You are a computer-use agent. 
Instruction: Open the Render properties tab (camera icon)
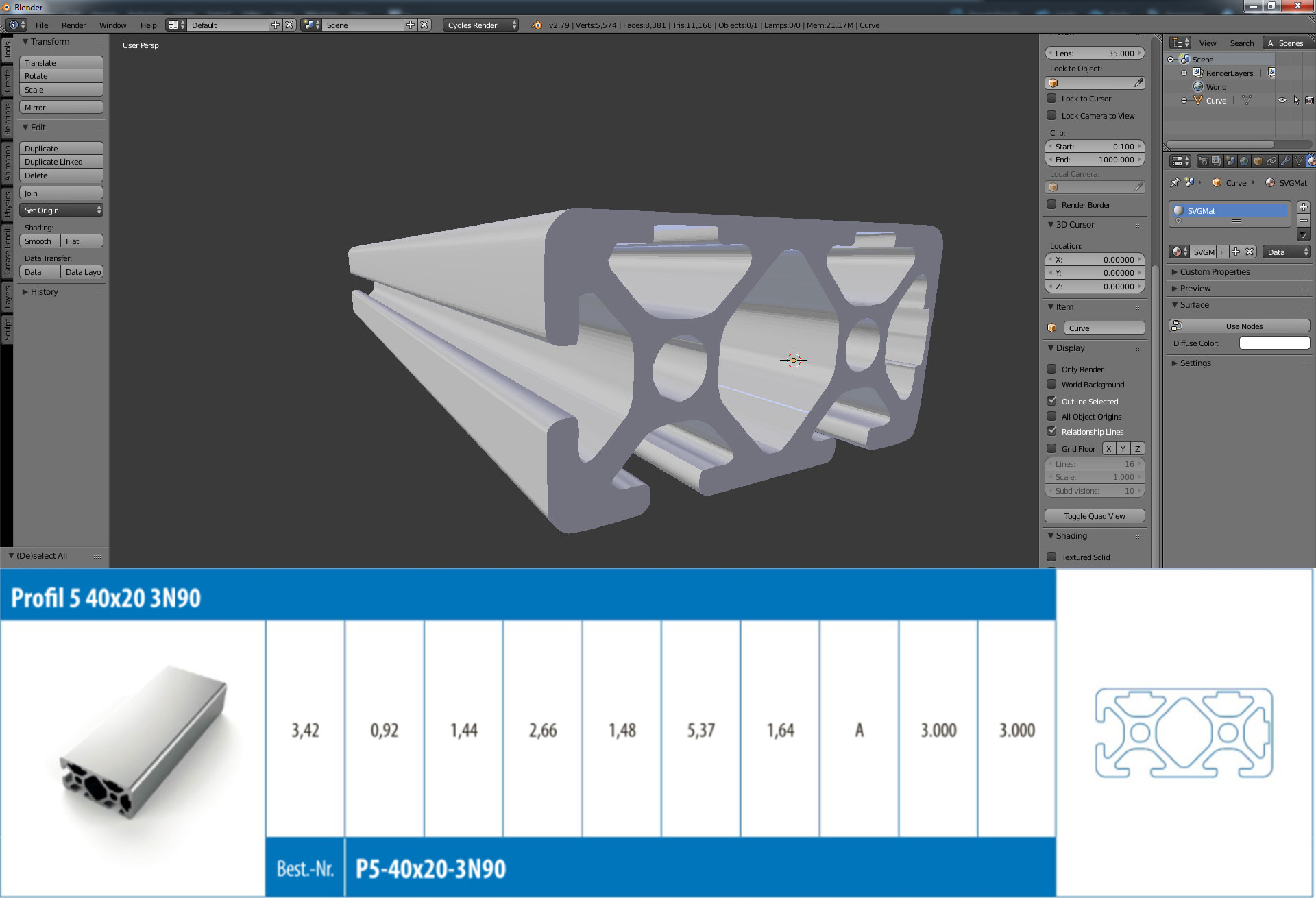tap(1204, 161)
